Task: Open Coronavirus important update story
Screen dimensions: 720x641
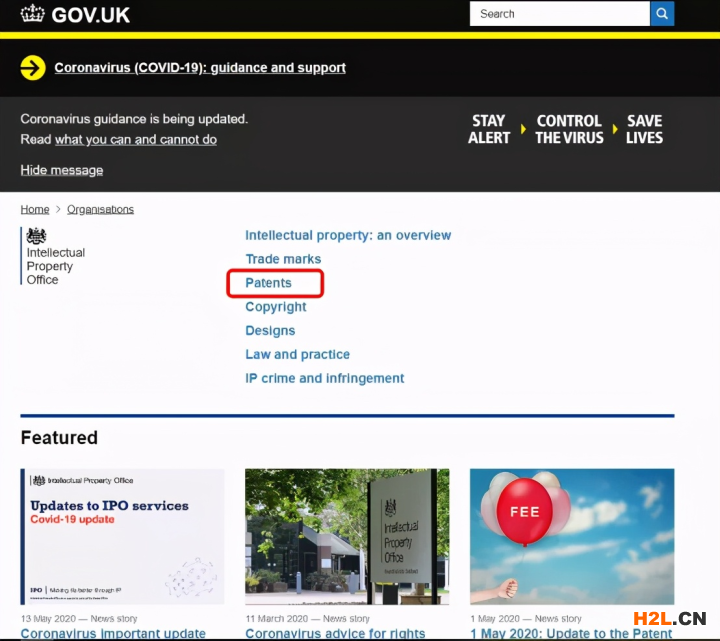Action: (x=113, y=634)
